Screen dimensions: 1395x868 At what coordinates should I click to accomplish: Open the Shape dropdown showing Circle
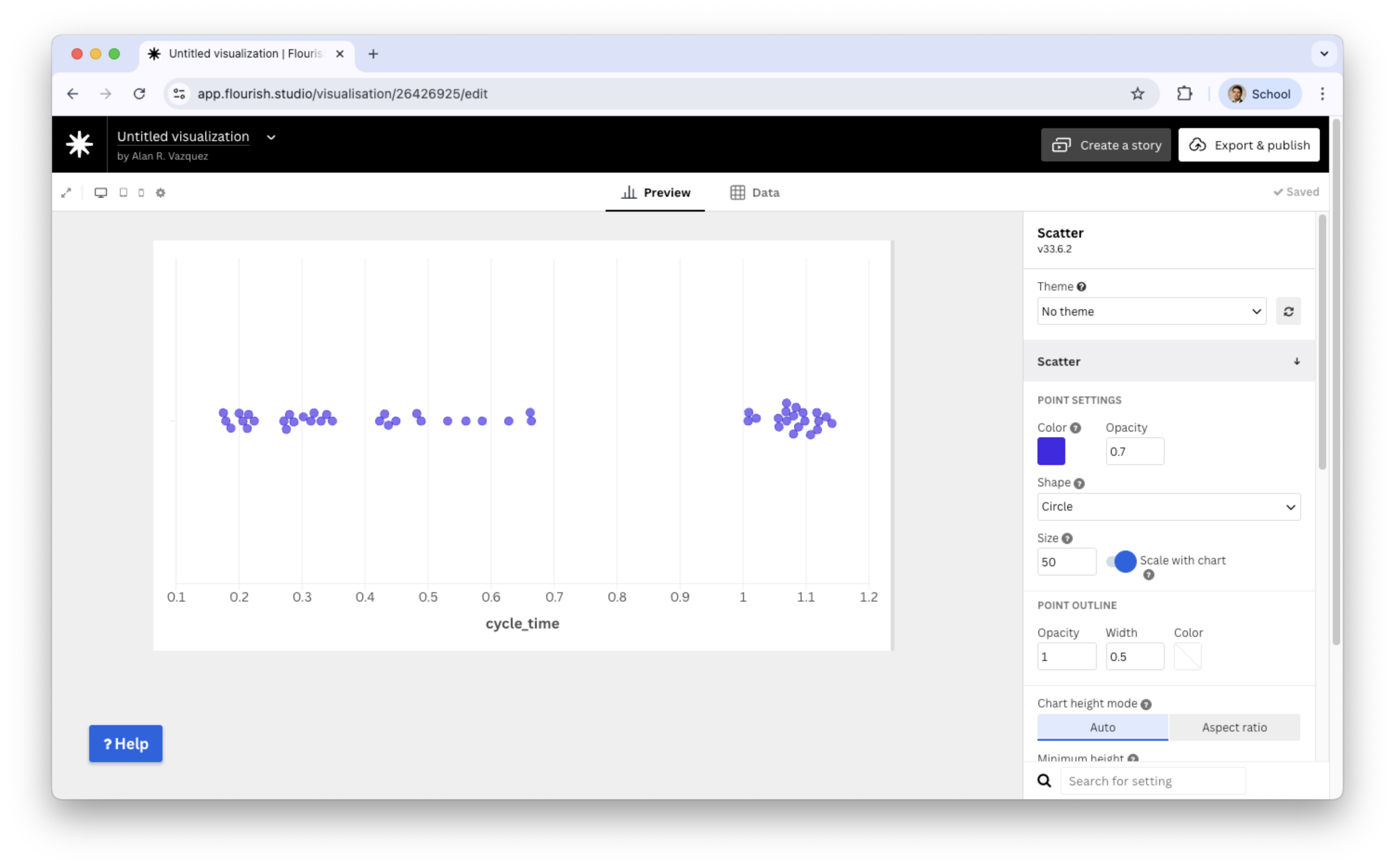[x=1168, y=507]
